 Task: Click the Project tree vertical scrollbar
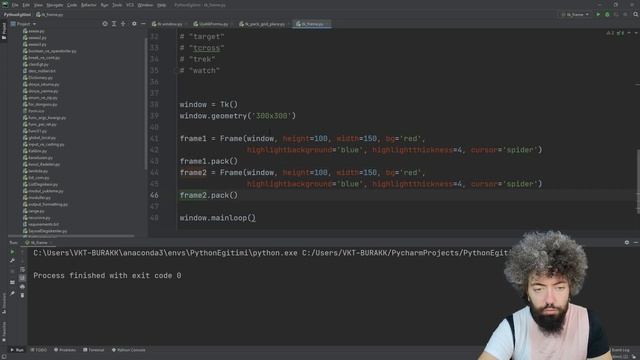click(146, 104)
